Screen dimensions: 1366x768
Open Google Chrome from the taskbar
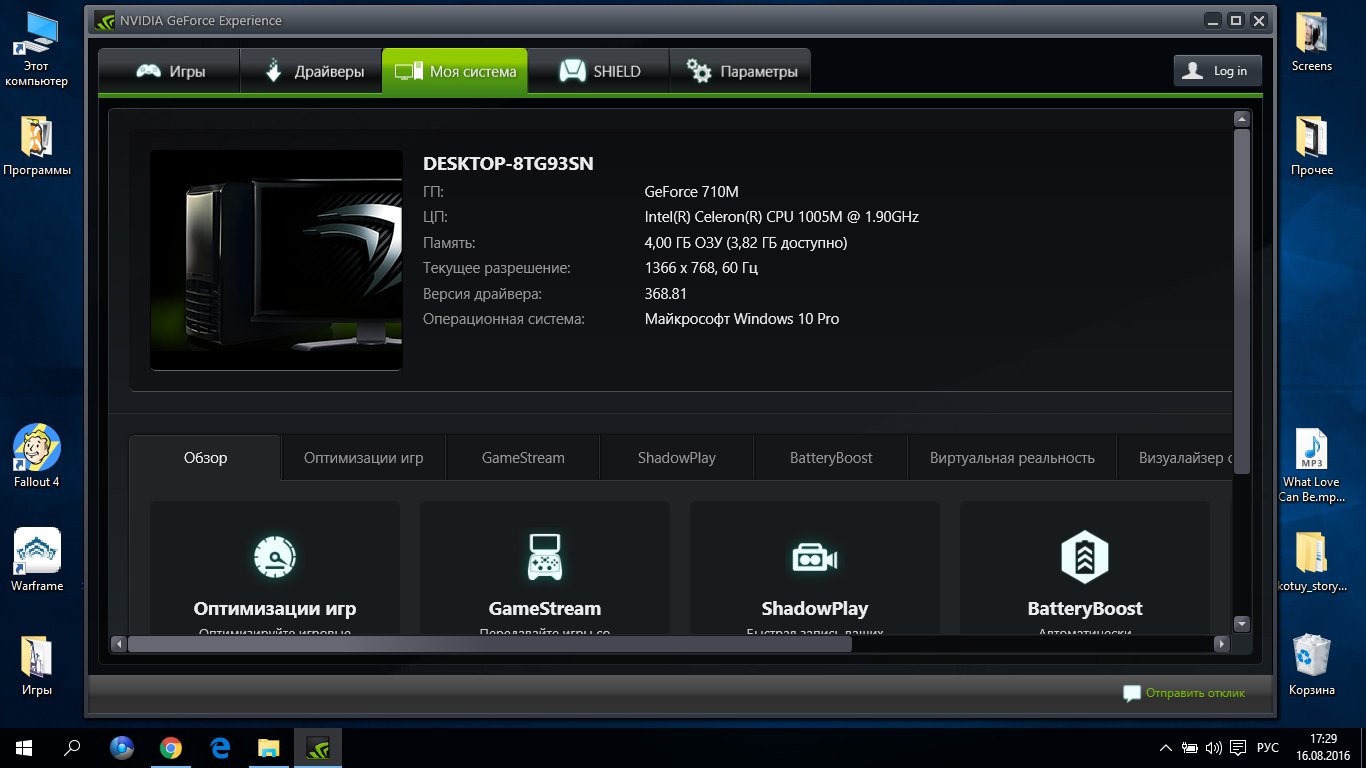click(171, 747)
